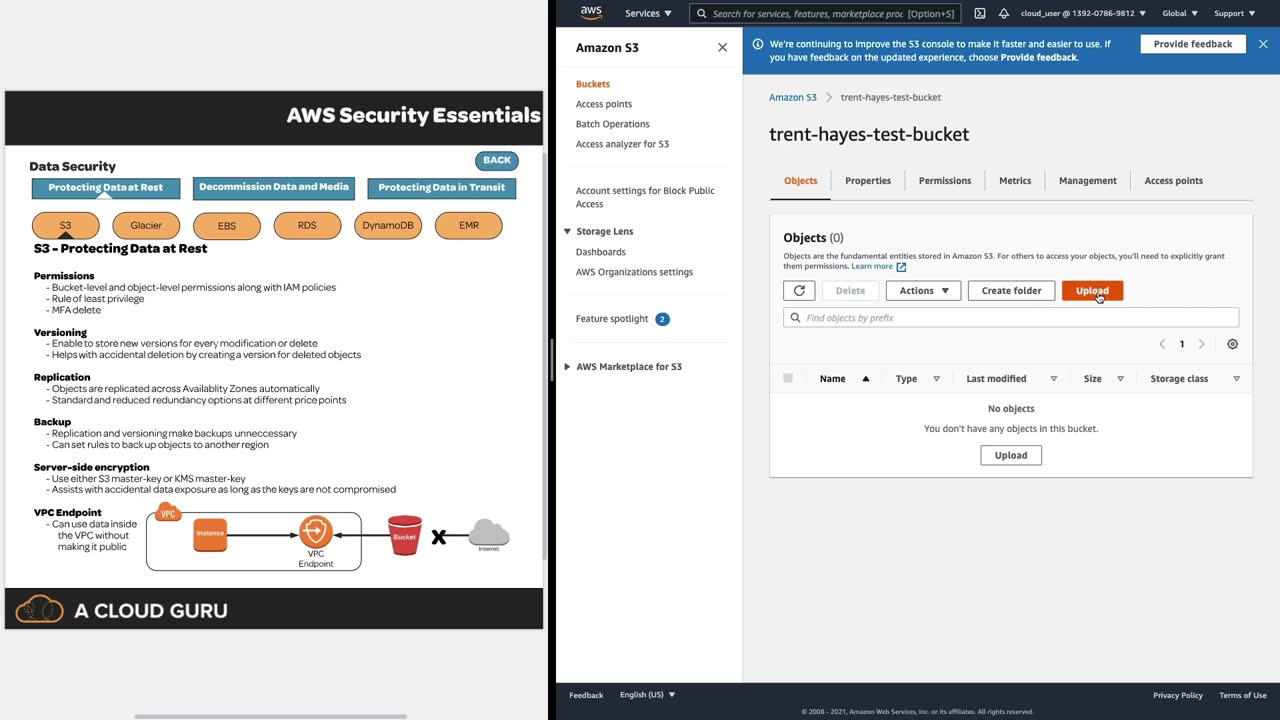1280x720 pixels.
Task: Click the Create folder button
Action: (1010, 291)
